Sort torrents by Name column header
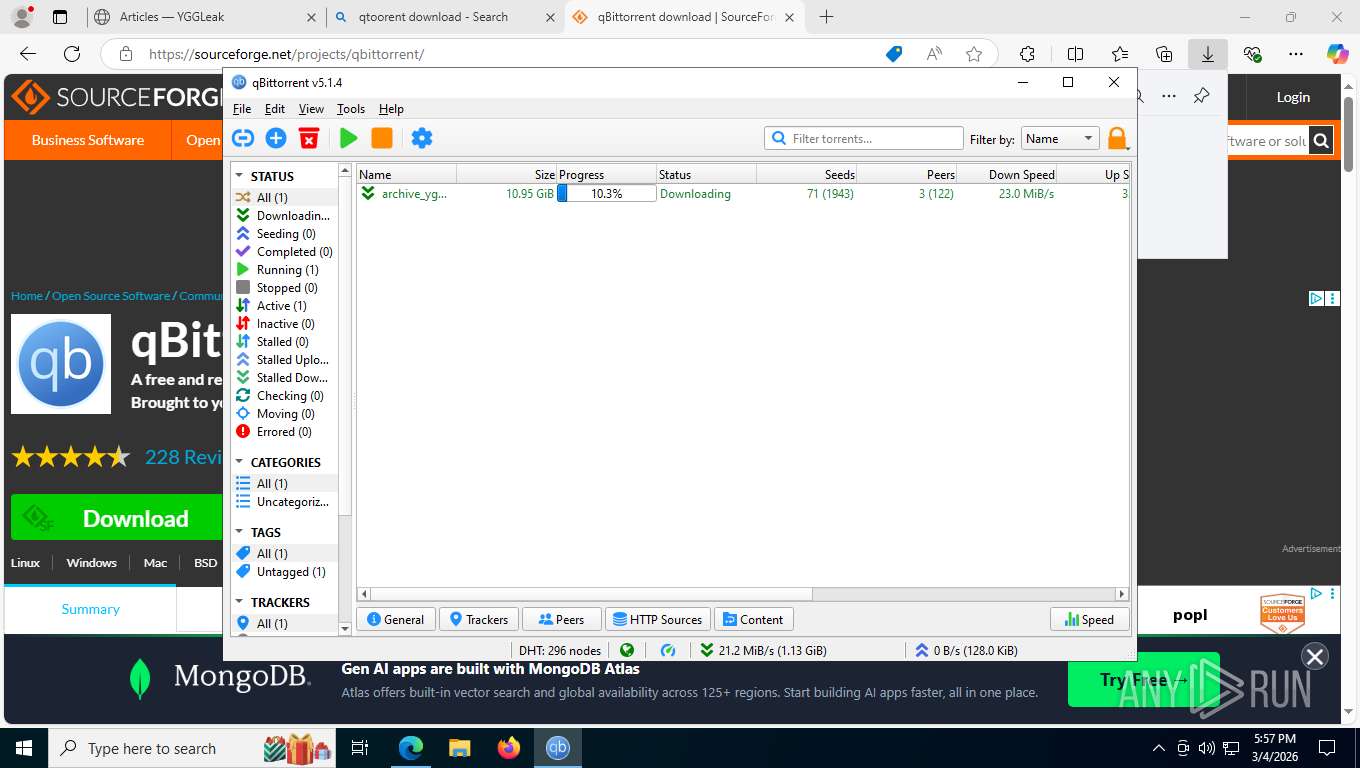 (406, 174)
